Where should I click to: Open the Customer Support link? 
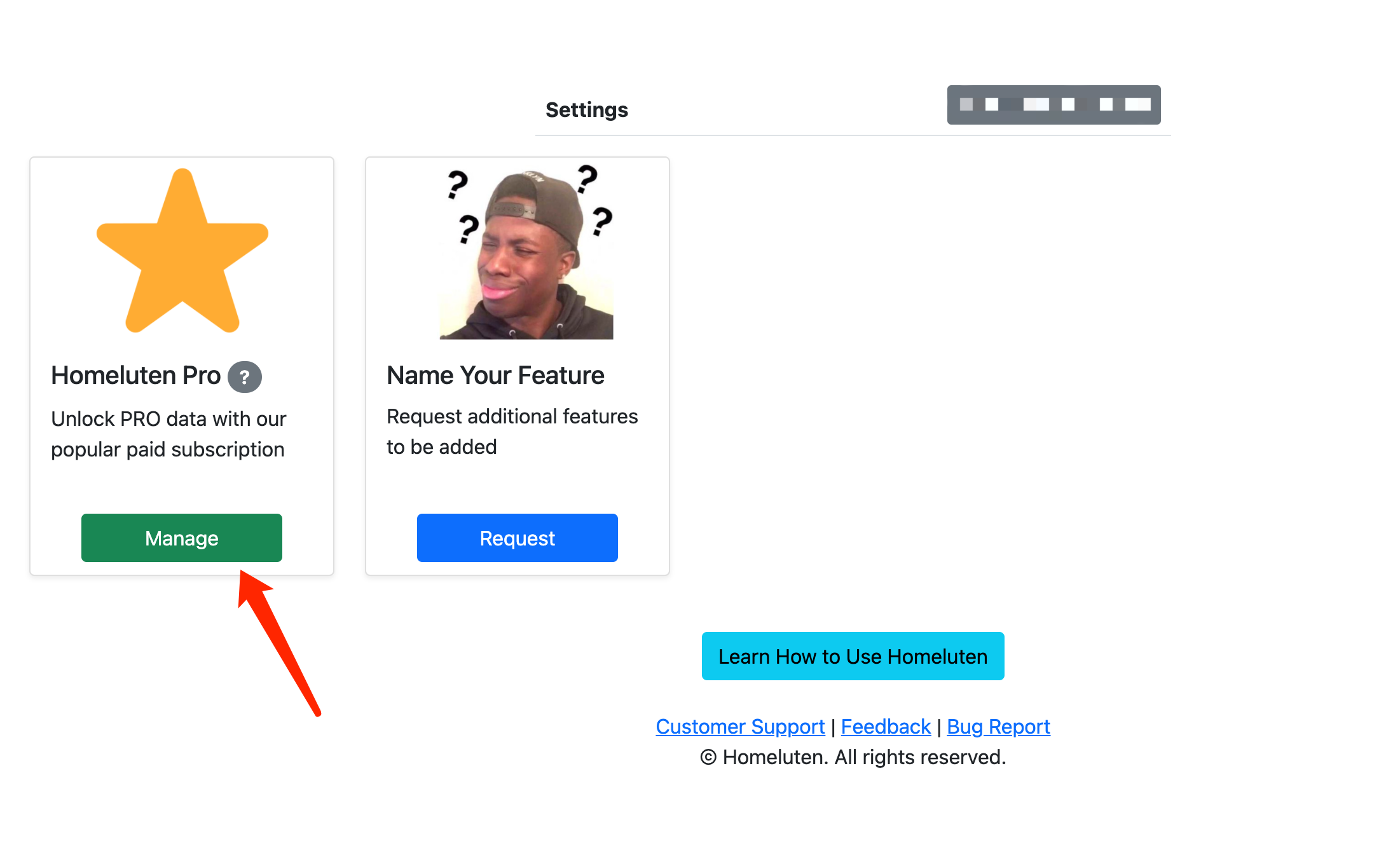(740, 726)
